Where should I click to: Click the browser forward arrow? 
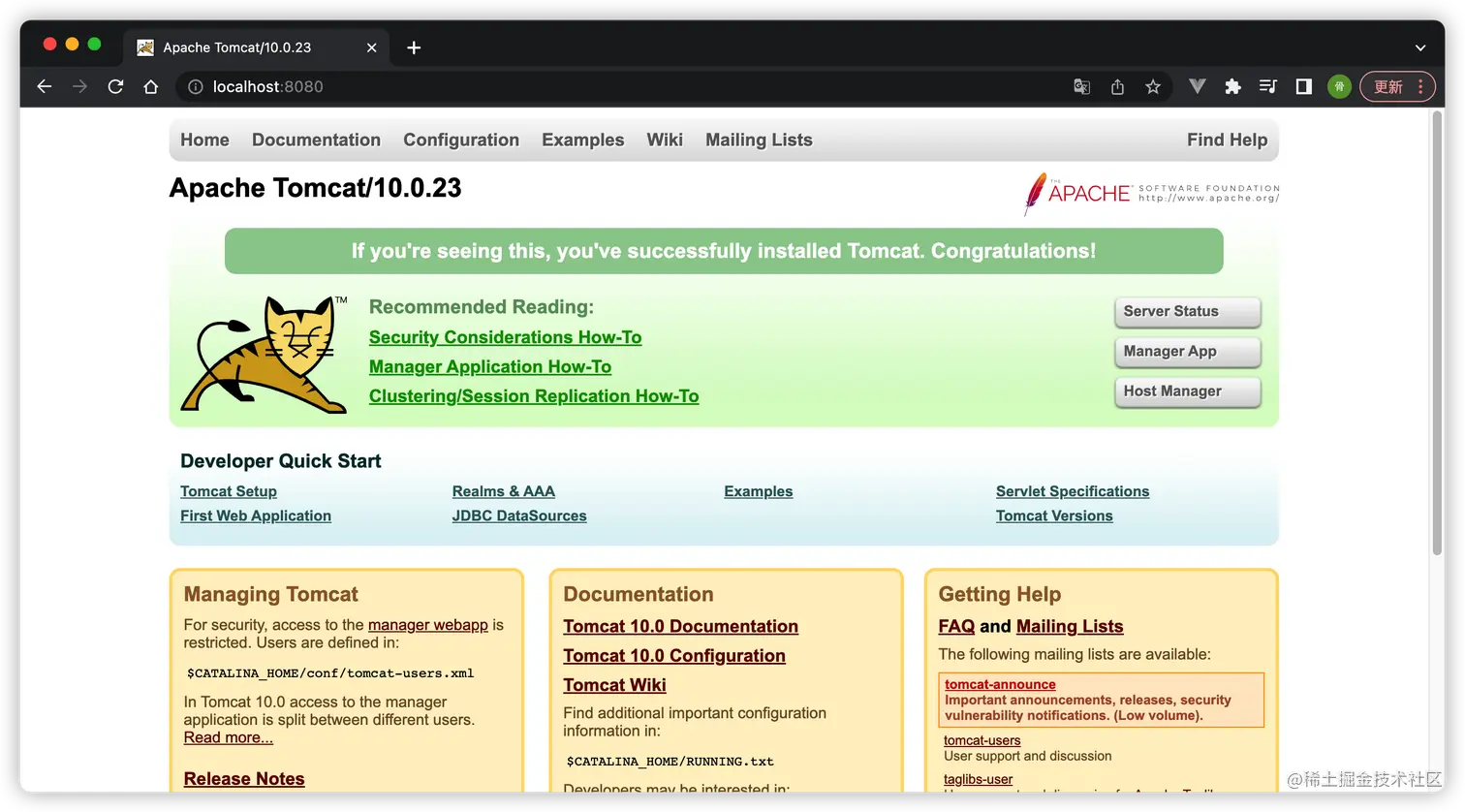point(79,86)
